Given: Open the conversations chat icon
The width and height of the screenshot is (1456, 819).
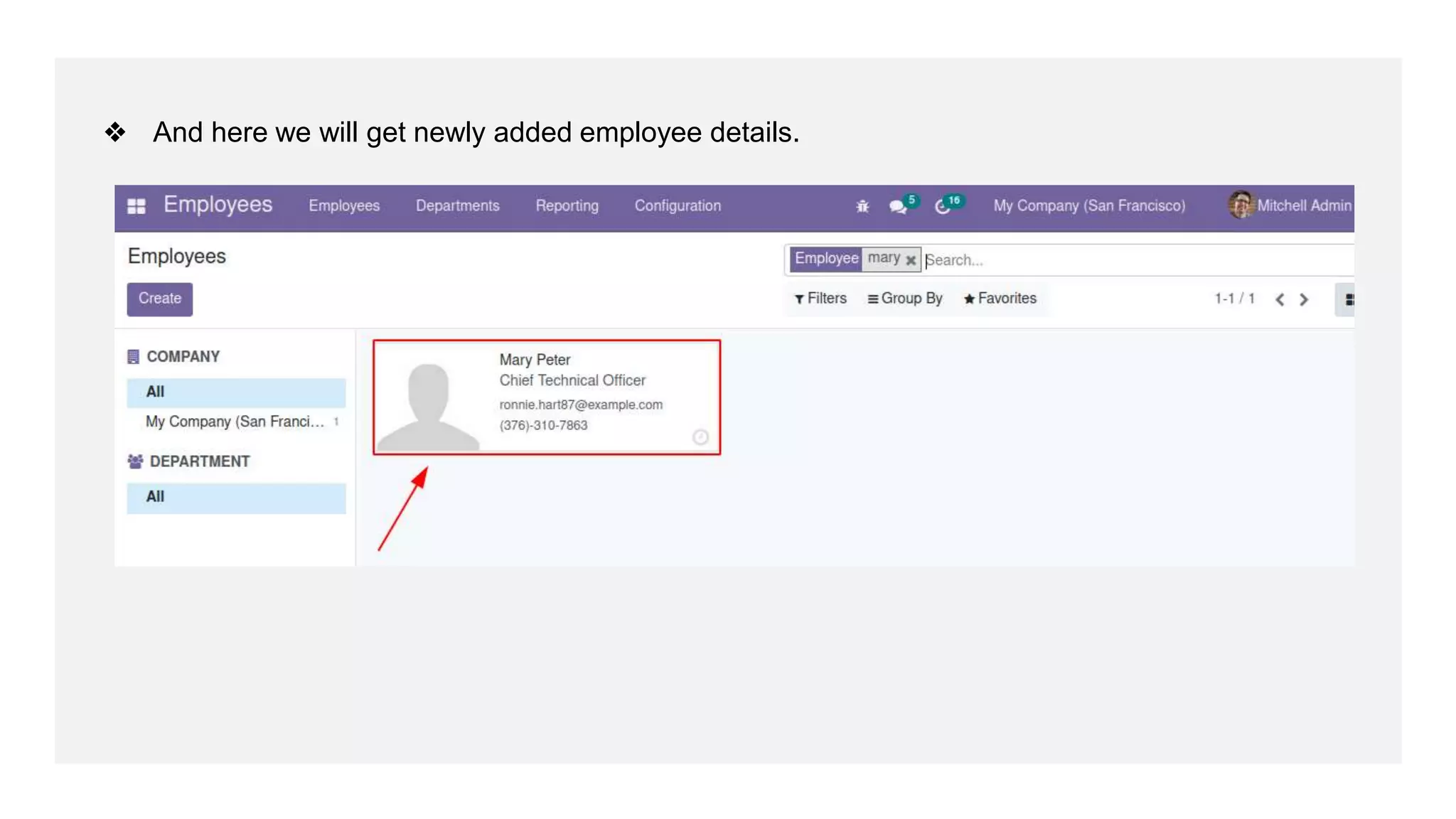Looking at the screenshot, I should (897, 206).
